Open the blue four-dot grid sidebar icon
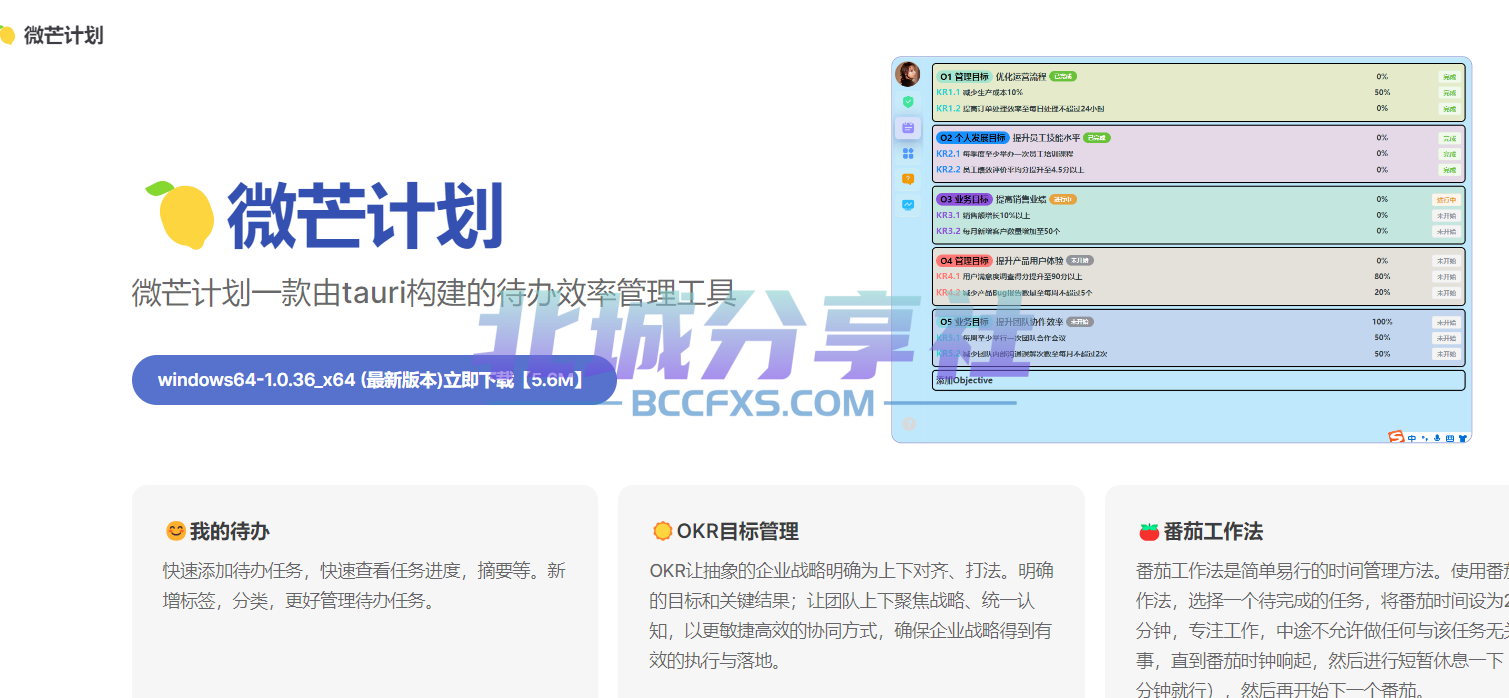This screenshot has height=698, width=1509. coord(908,153)
